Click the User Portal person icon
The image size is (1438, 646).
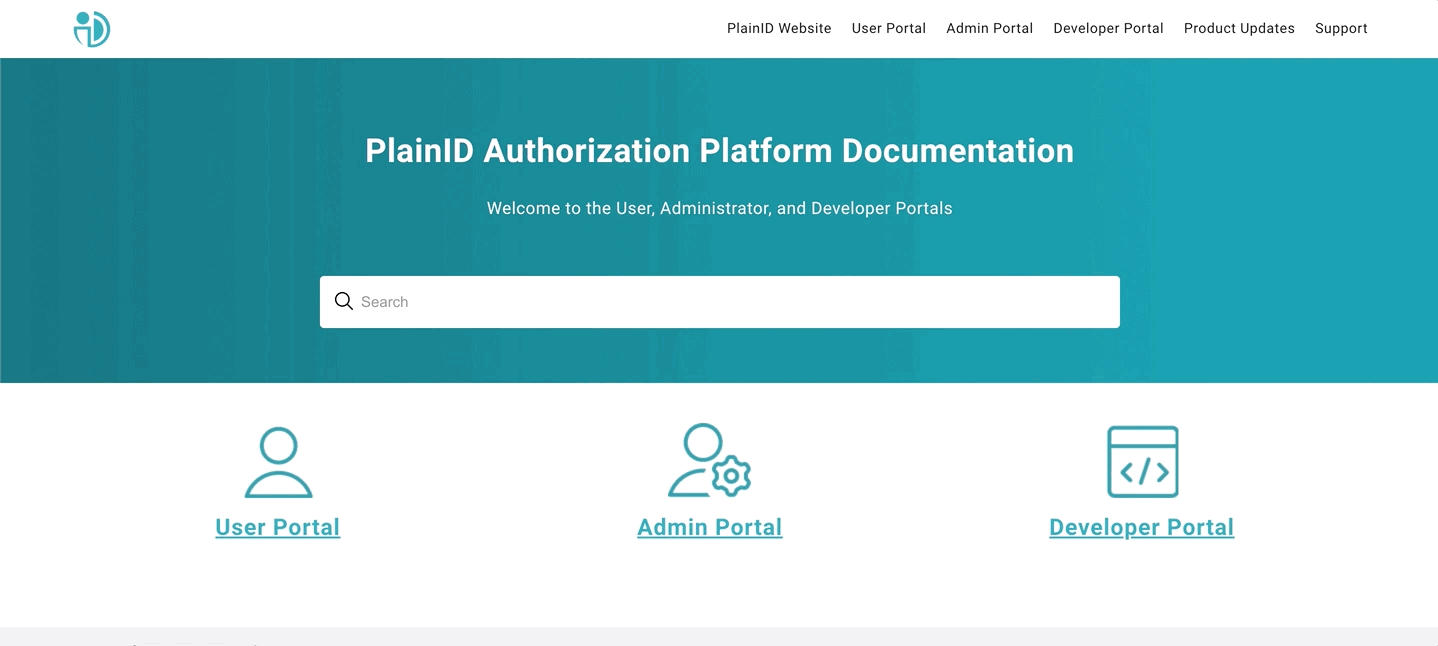click(x=279, y=462)
